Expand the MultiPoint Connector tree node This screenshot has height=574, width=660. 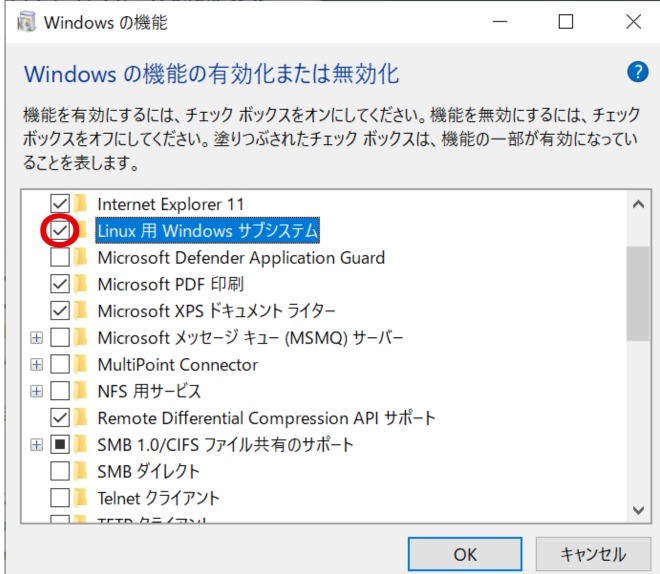(37, 364)
